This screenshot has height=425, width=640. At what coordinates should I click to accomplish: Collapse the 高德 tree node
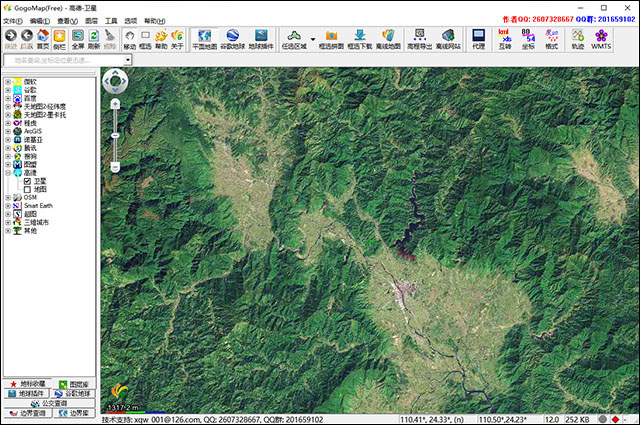coord(8,172)
